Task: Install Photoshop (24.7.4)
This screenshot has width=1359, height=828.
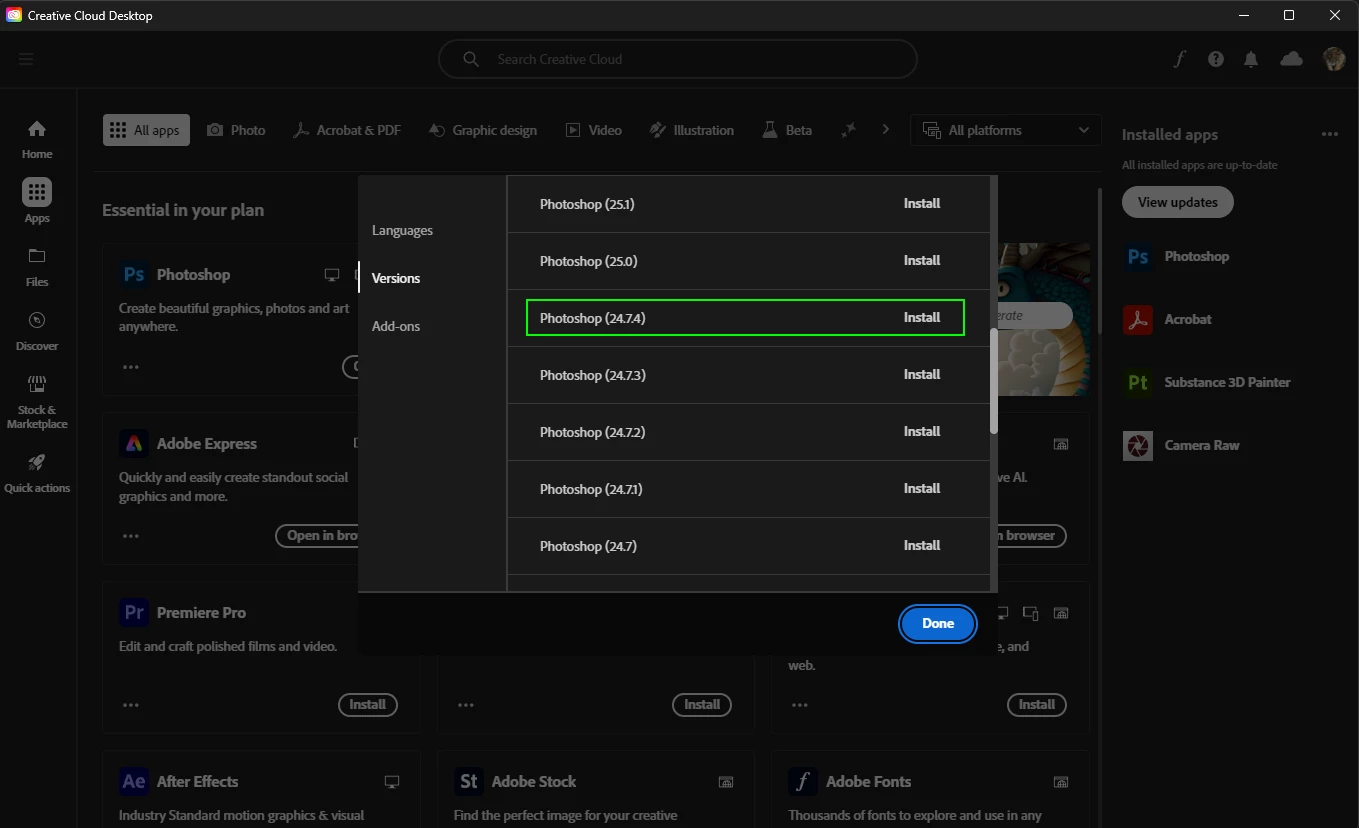Action: (922, 317)
